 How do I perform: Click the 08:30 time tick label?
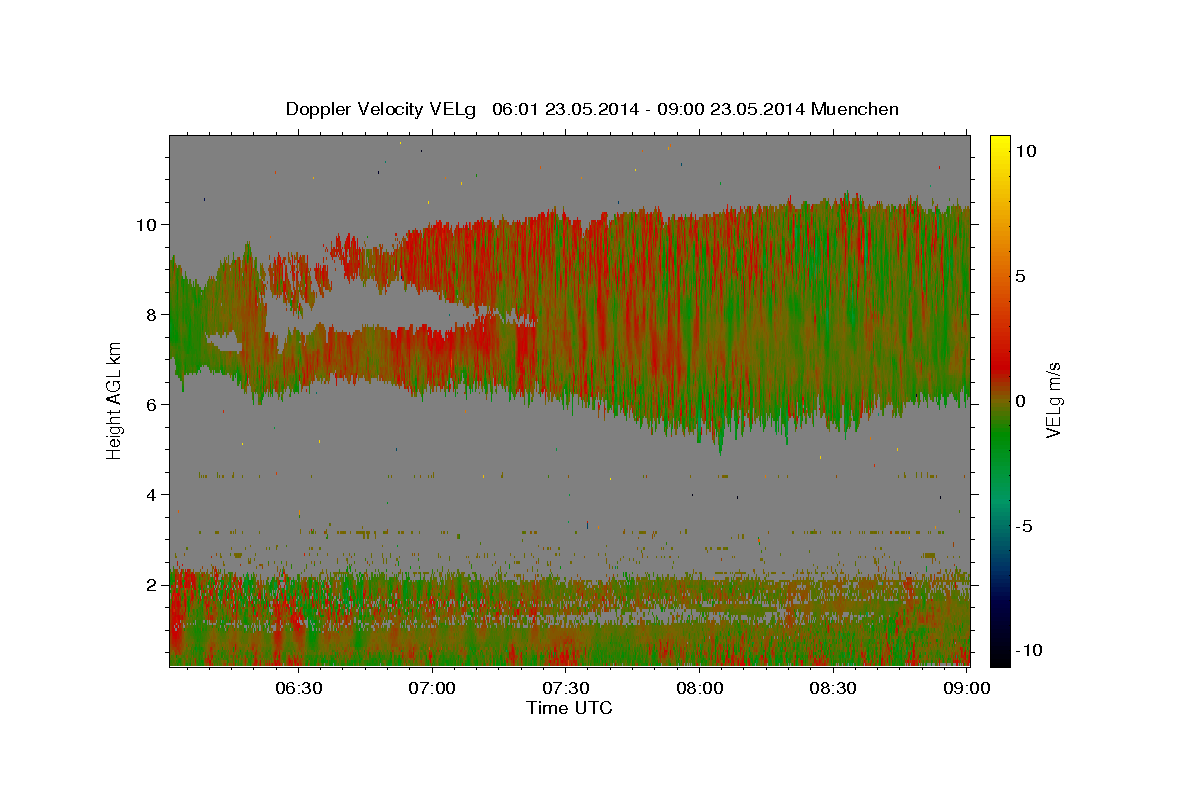point(833,688)
